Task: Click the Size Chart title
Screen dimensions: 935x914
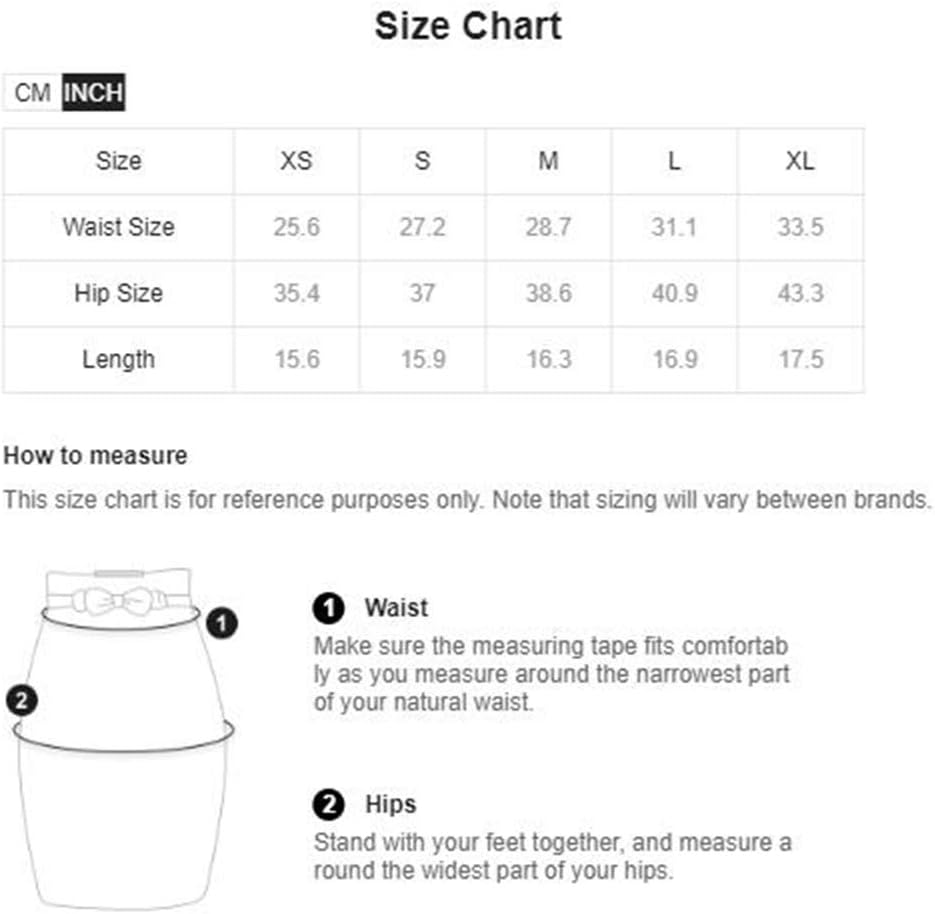Action: coord(468,26)
